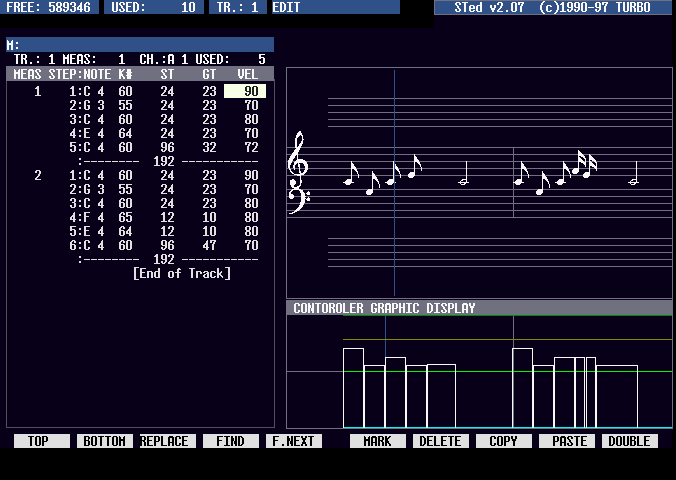
Task: Click the TOP button
Action: (x=42, y=441)
